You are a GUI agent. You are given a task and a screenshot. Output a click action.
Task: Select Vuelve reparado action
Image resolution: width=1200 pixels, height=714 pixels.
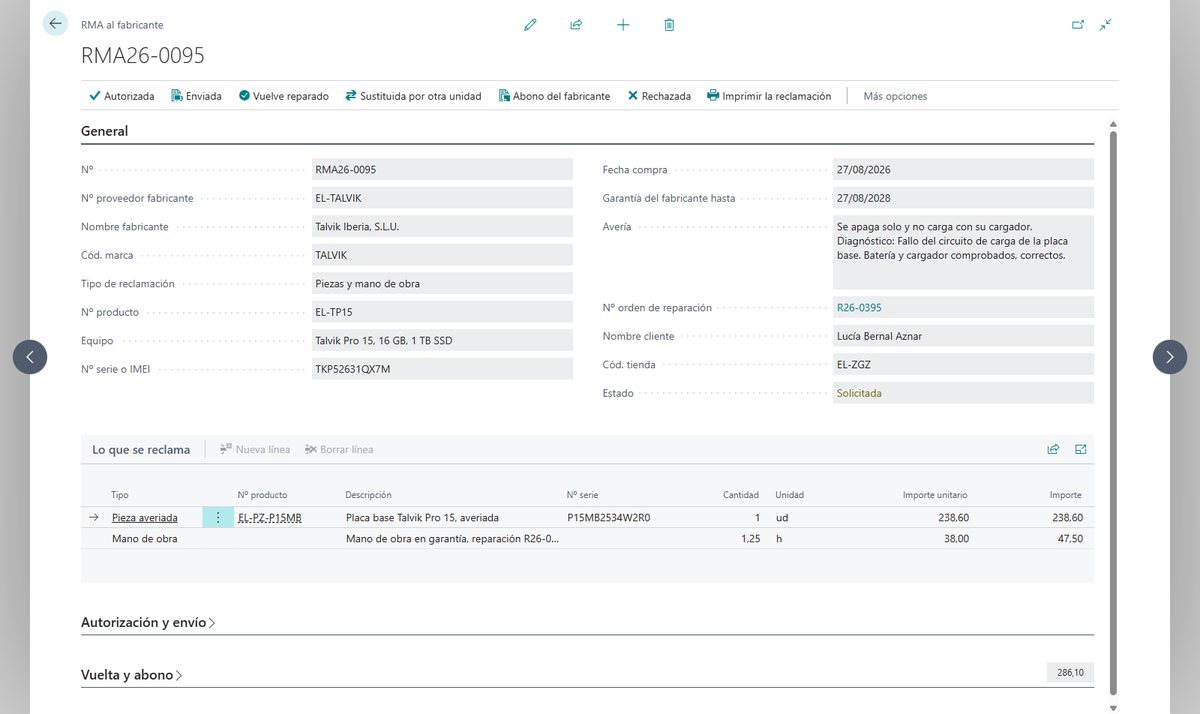[x=284, y=96]
